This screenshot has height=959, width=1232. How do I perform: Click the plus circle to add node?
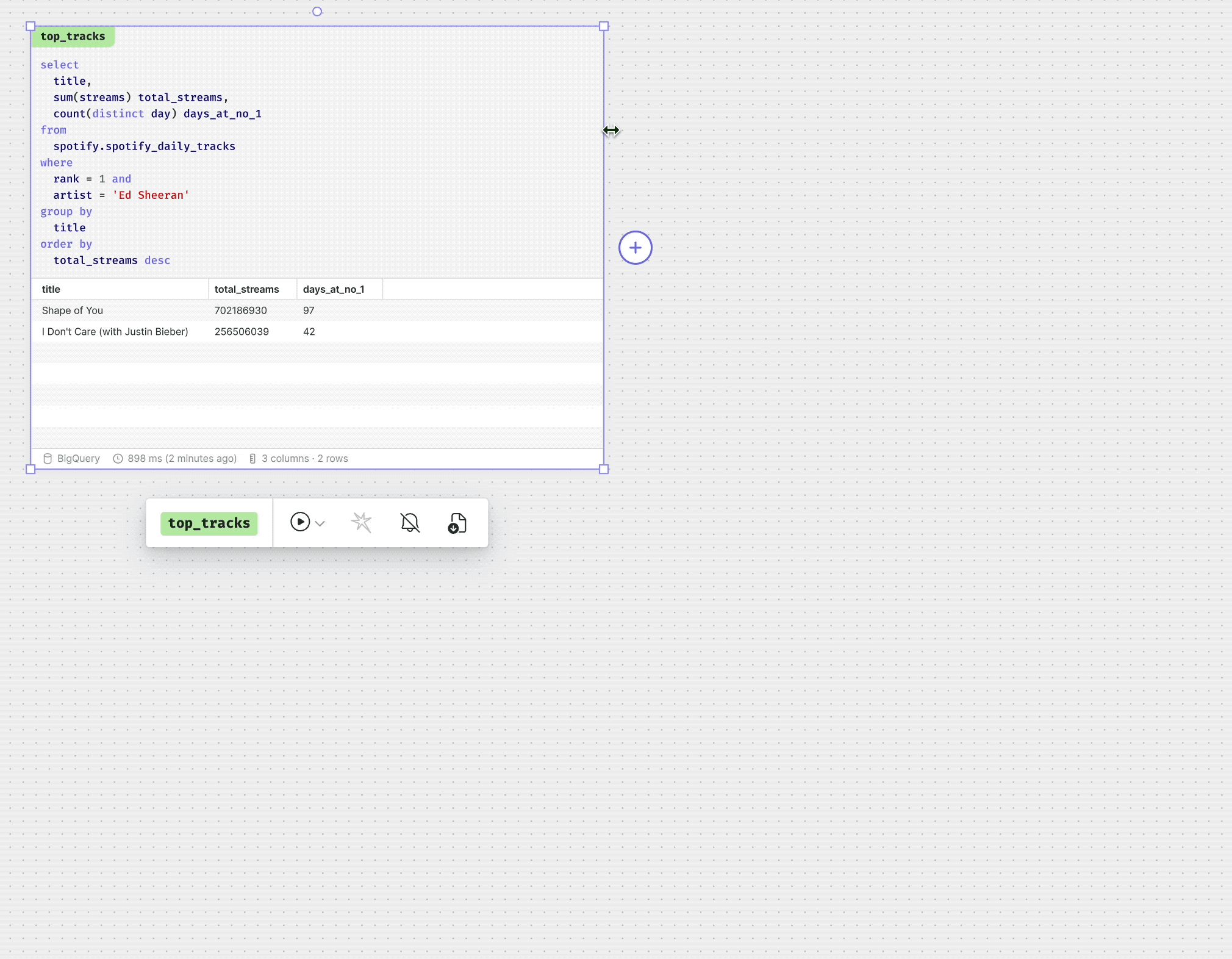click(636, 248)
